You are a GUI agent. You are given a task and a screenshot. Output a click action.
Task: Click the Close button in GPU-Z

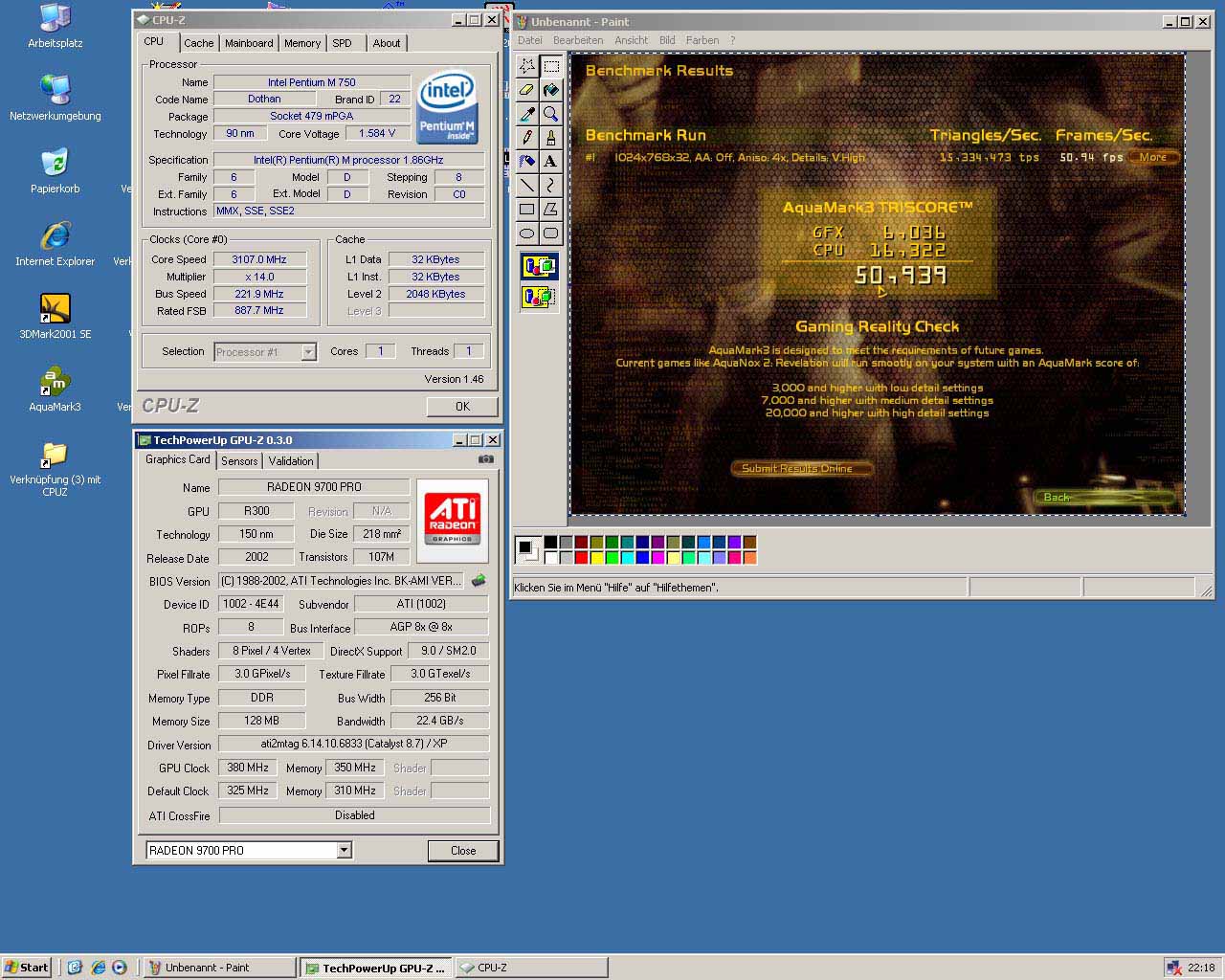[x=463, y=850]
